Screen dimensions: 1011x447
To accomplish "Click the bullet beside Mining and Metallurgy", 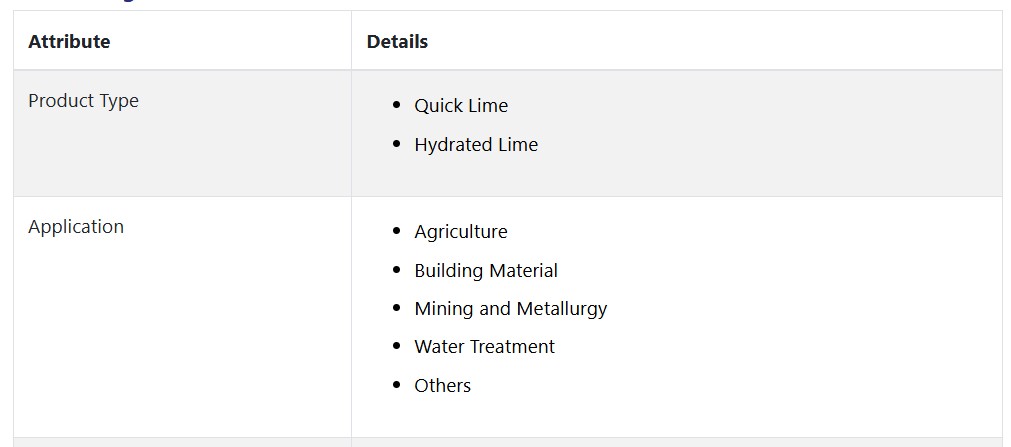I will tap(397, 308).
